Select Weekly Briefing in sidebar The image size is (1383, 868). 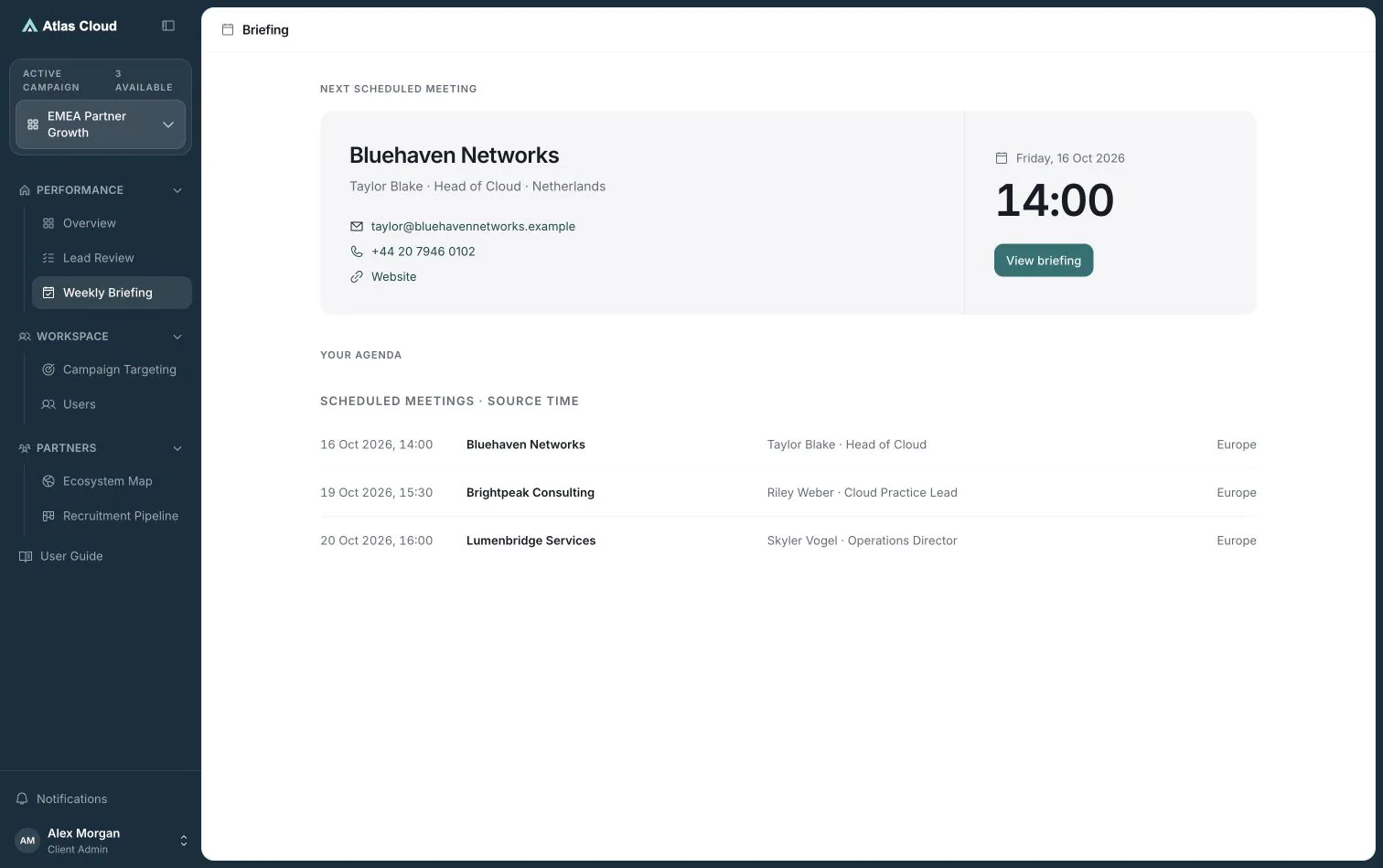tap(112, 293)
